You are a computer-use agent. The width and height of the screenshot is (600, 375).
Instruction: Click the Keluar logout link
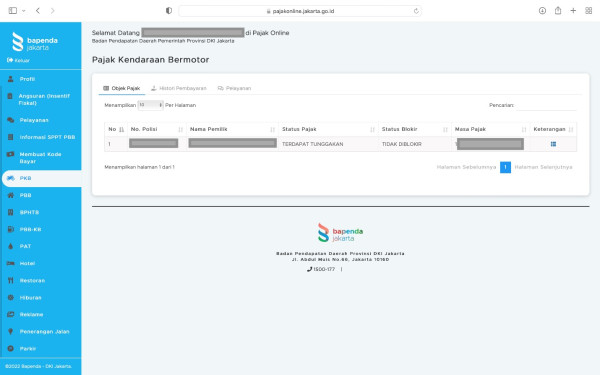coord(18,60)
